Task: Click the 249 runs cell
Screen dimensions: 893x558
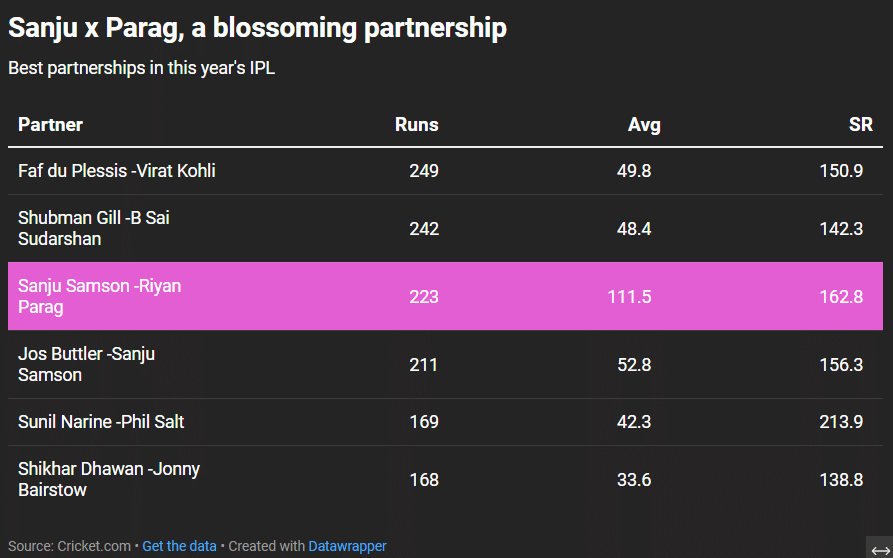Action: 424,171
